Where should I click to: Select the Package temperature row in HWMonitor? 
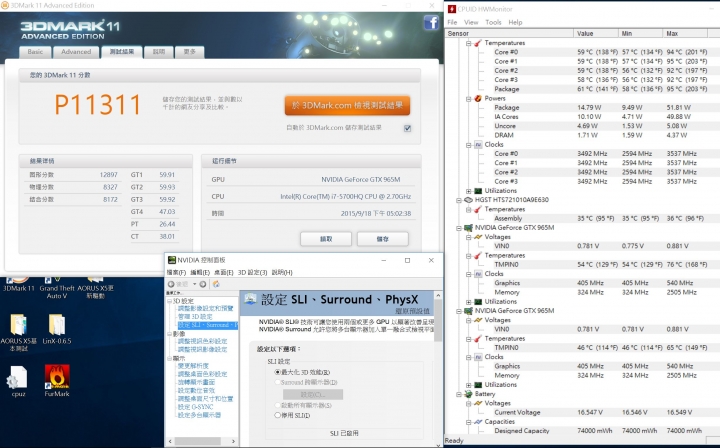coord(599,89)
